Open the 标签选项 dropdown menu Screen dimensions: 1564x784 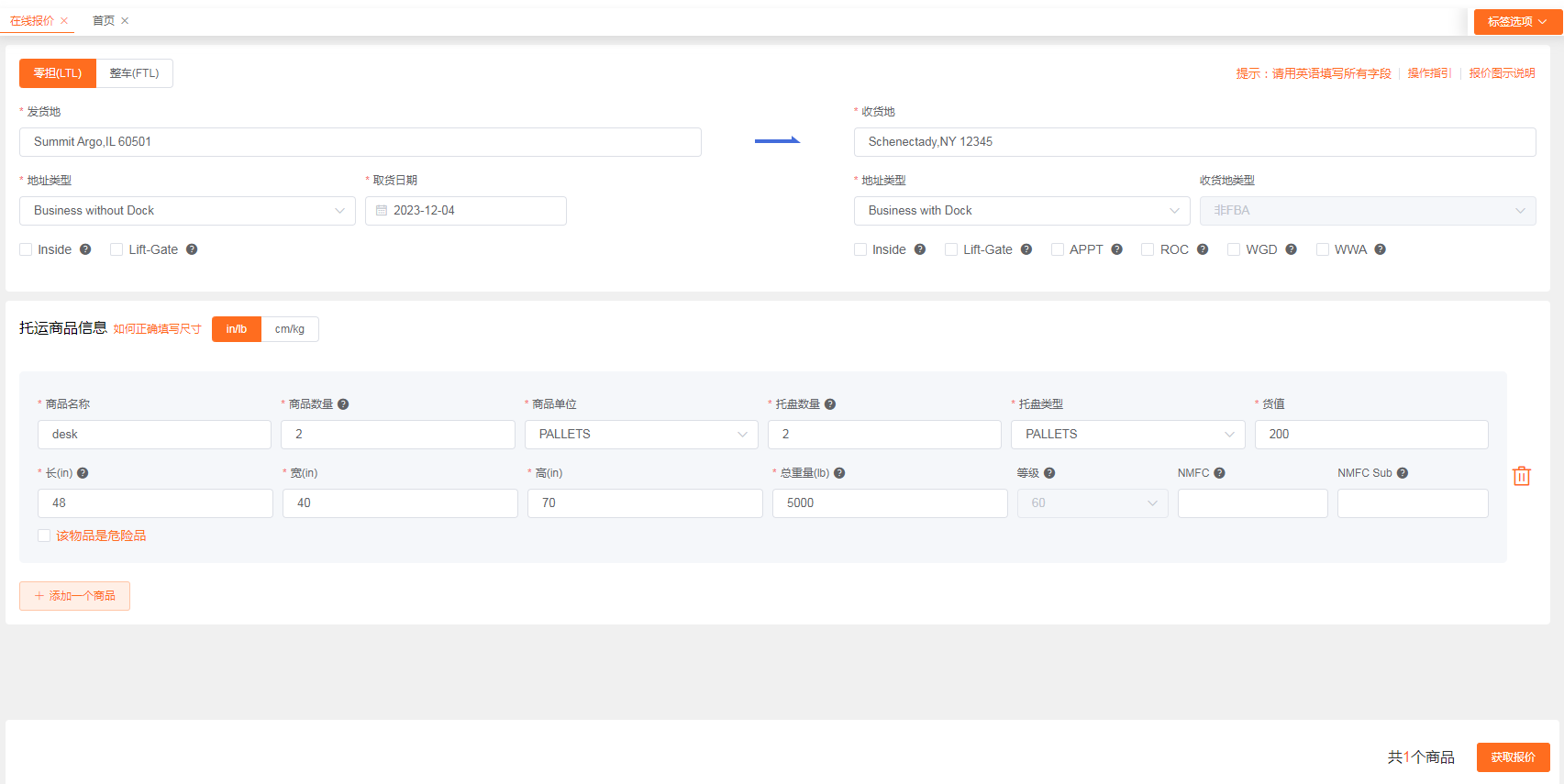tap(1516, 22)
